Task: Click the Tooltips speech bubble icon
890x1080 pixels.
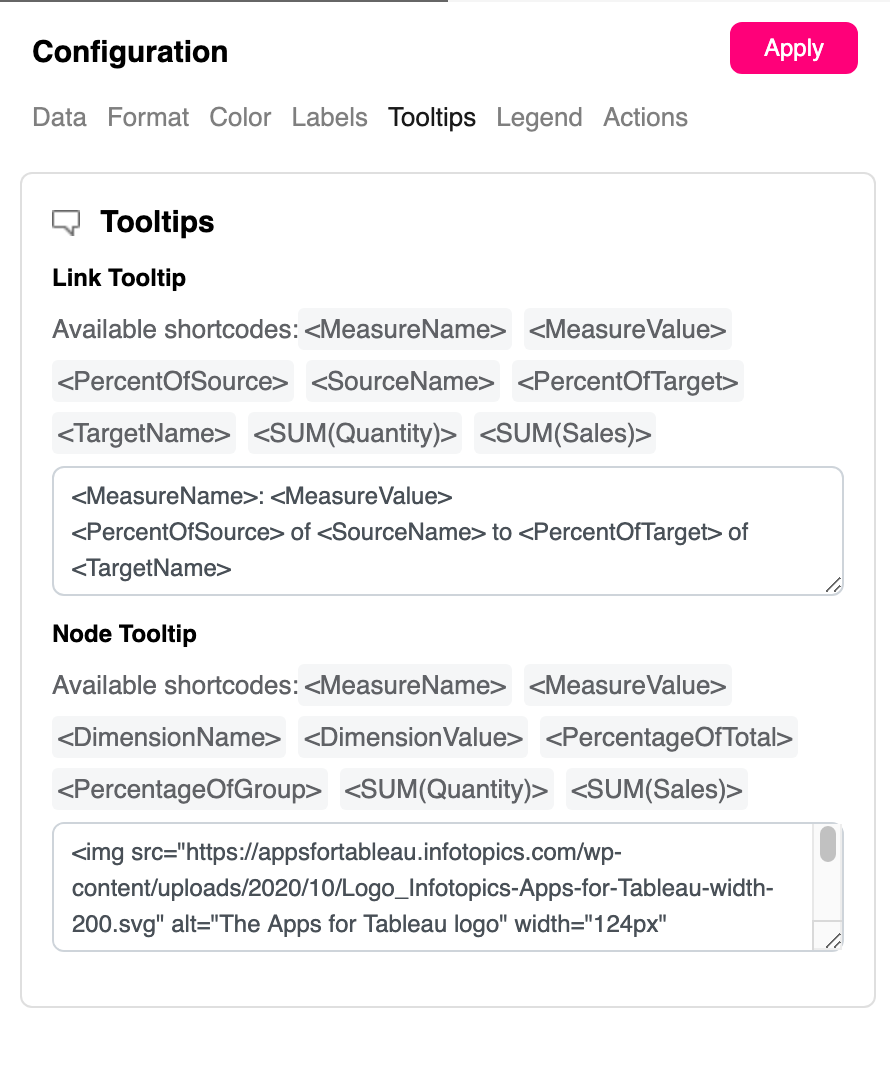Action: pyautogui.click(x=66, y=222)
